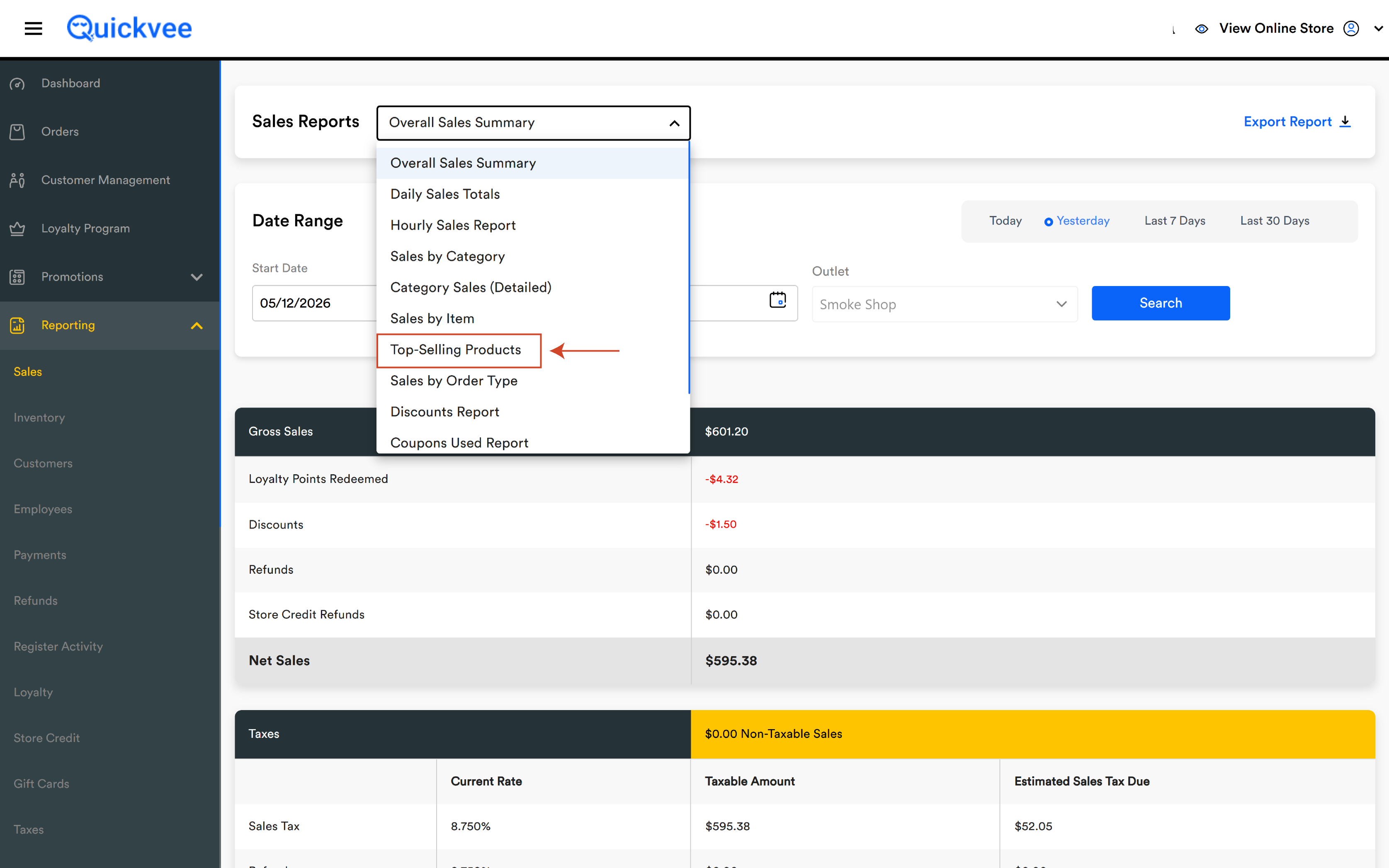
Task: Open the Taxes reporting submenu item
Action: click(29, 829)
